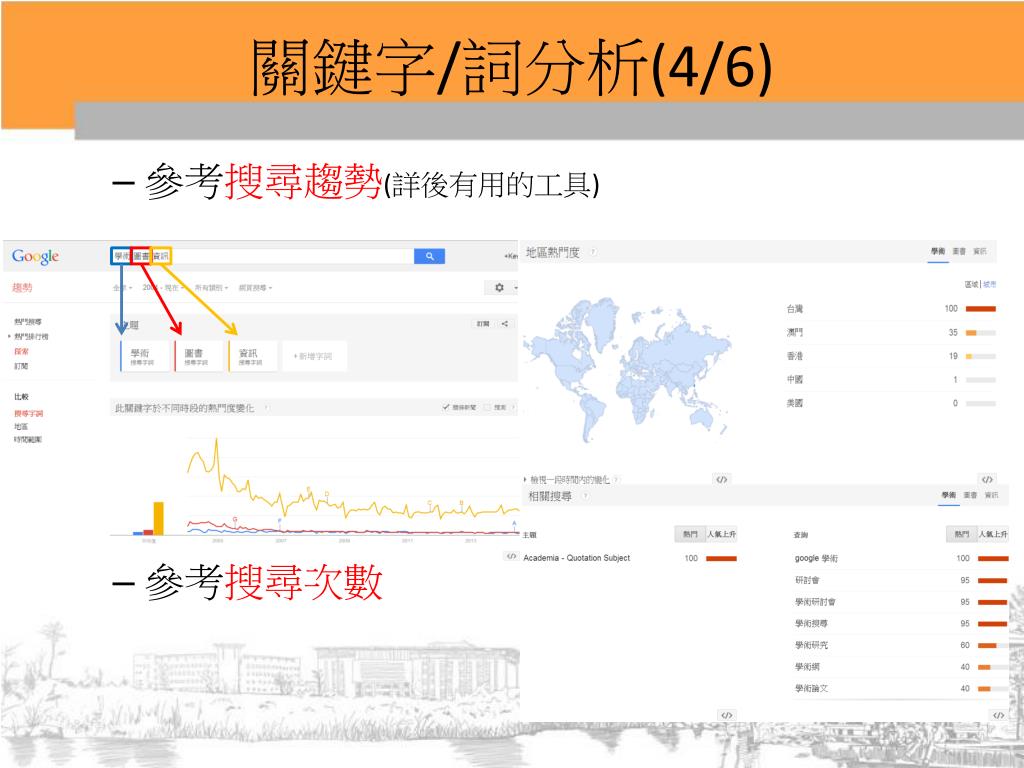Click the 學術網 related query
The image size is (1024, 768).
[807, 667]
